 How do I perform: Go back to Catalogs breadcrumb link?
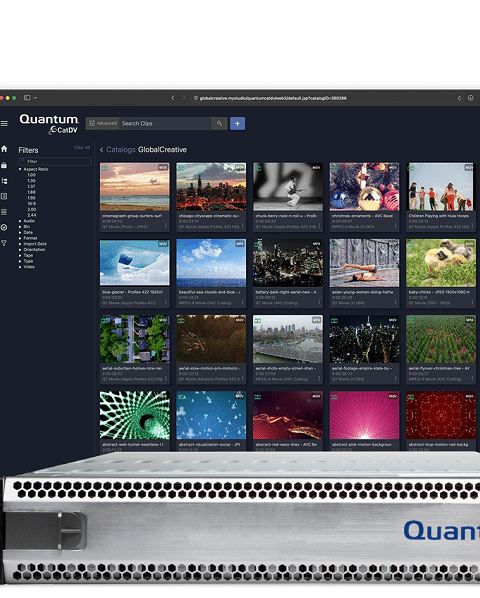pyautogui.click(x=120, y=150)
